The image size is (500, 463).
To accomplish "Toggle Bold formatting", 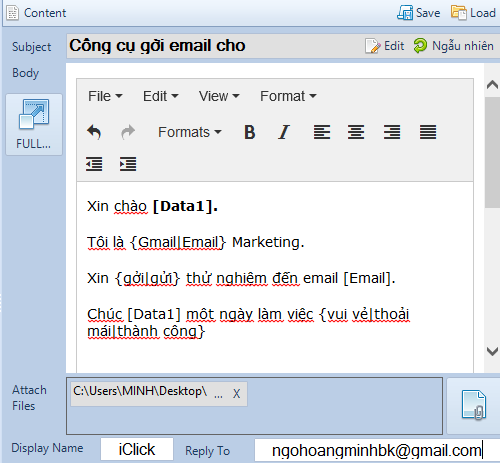I will 250,132.
